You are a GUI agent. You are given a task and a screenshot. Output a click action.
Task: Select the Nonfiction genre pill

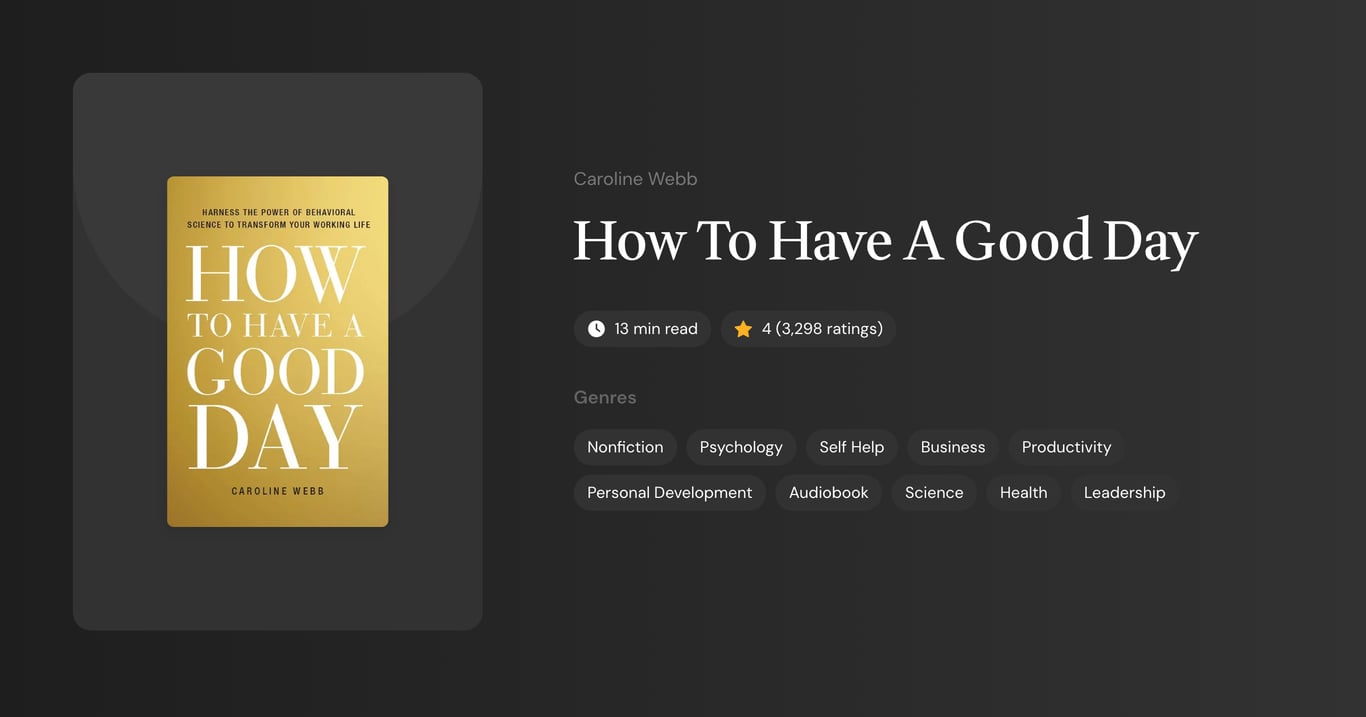click(x=625, y=447)
